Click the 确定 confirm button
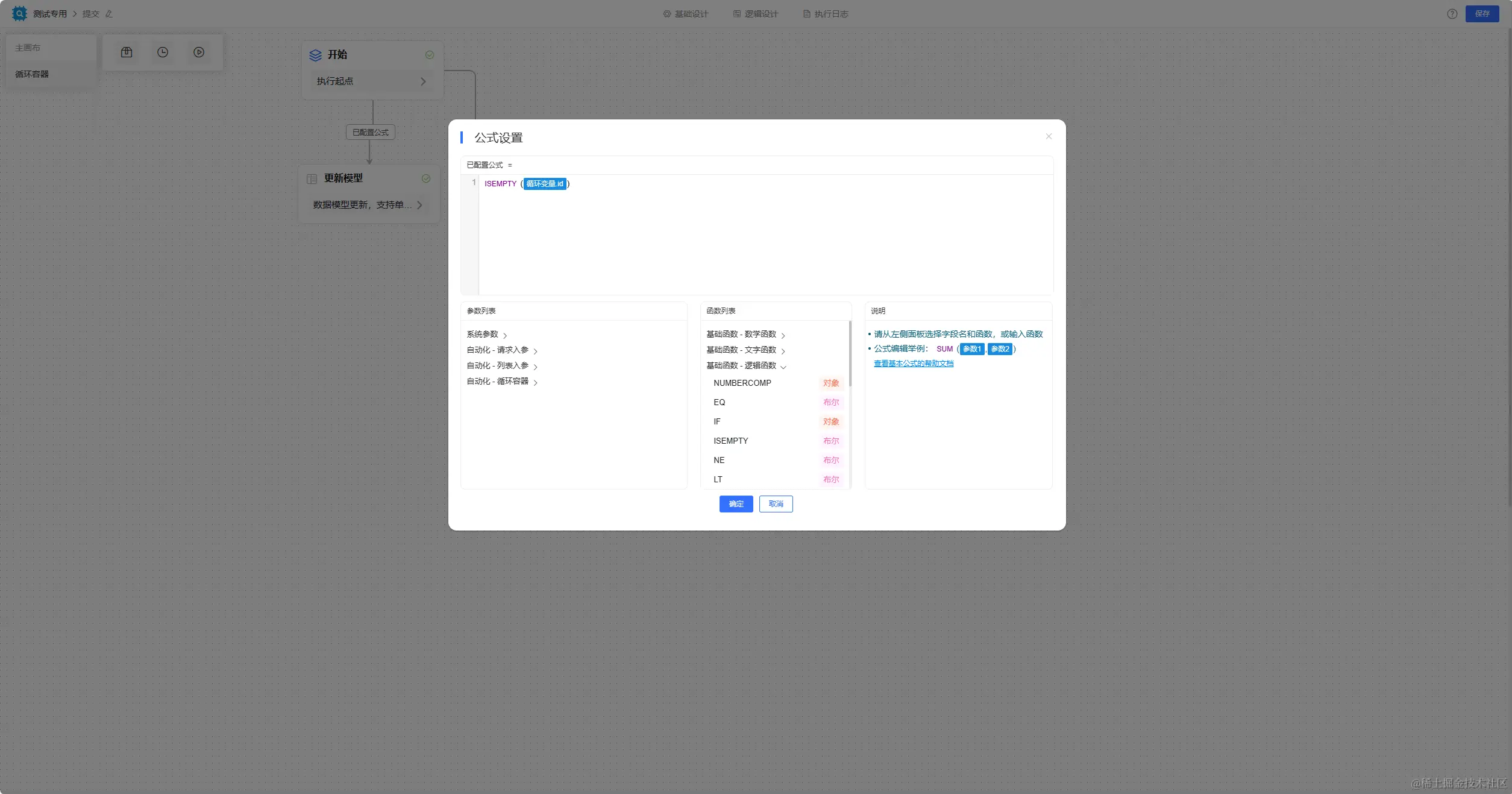The image size is (1512, 794). pyautogui.click(x=736, y=504)
